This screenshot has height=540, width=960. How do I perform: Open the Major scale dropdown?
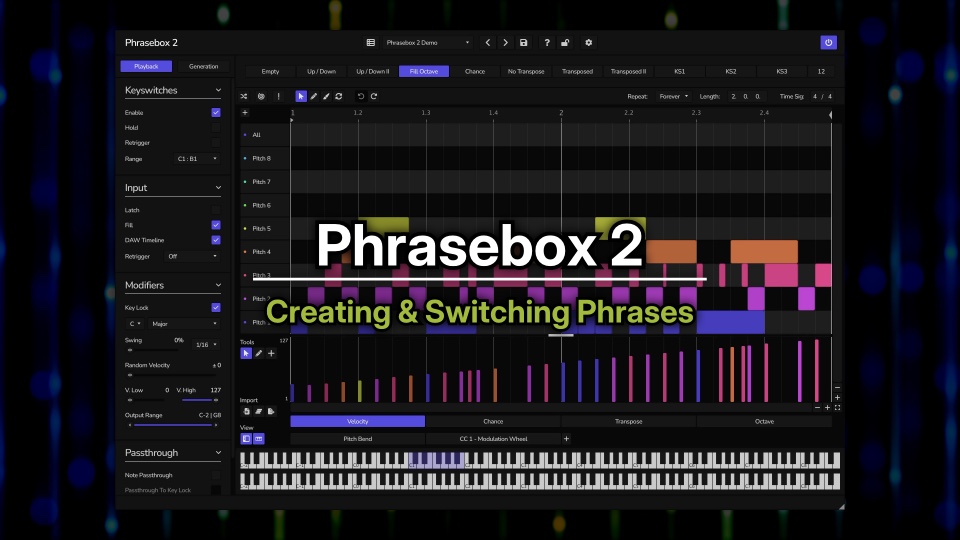click(x=184, y=324)
